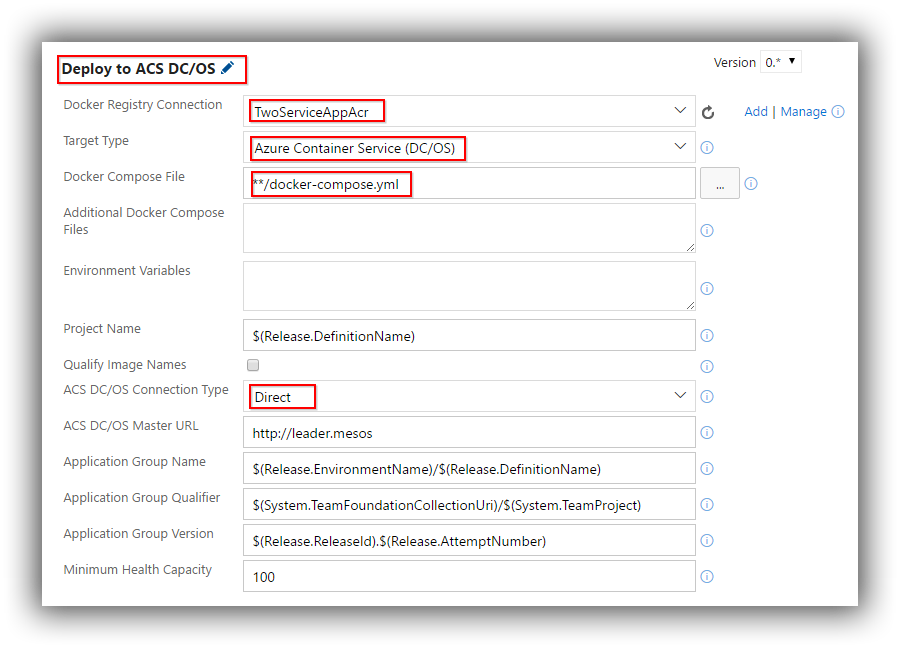Refresh the Docker Registry Connection list
900x648 pixels.
[708, 111]
